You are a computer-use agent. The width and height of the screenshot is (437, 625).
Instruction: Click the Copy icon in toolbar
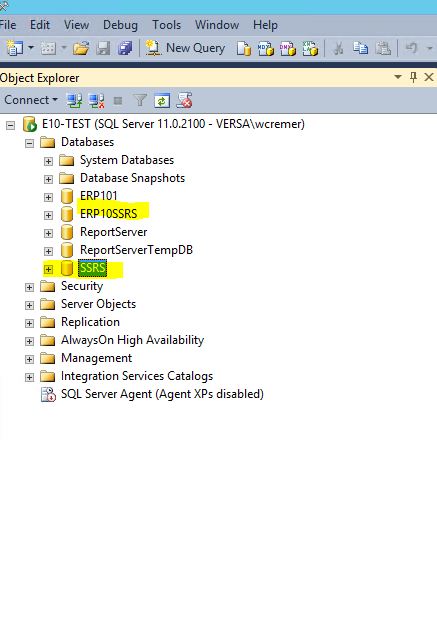[x=360, y=48]
